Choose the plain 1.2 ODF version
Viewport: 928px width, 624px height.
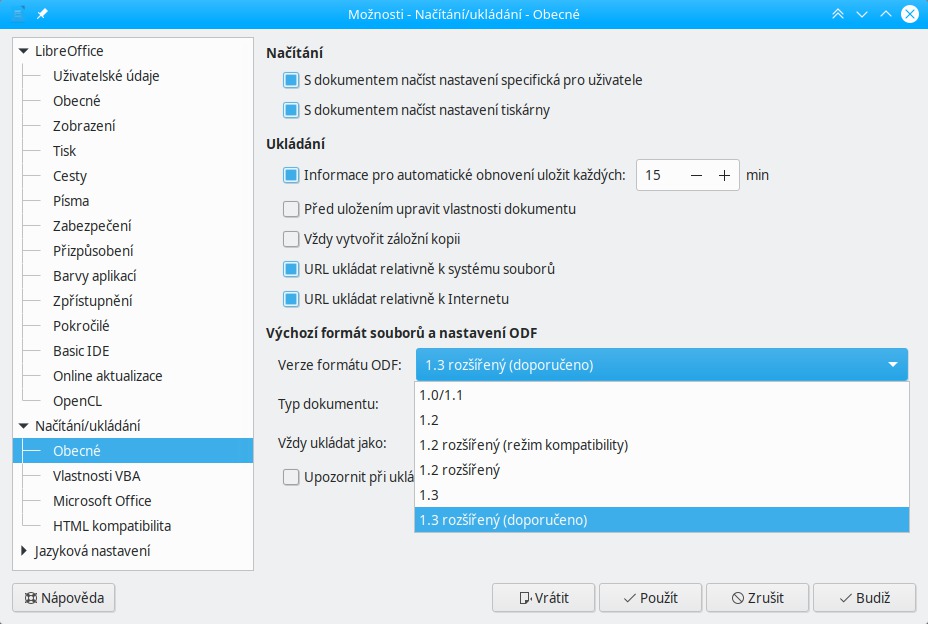coord(662,420)
